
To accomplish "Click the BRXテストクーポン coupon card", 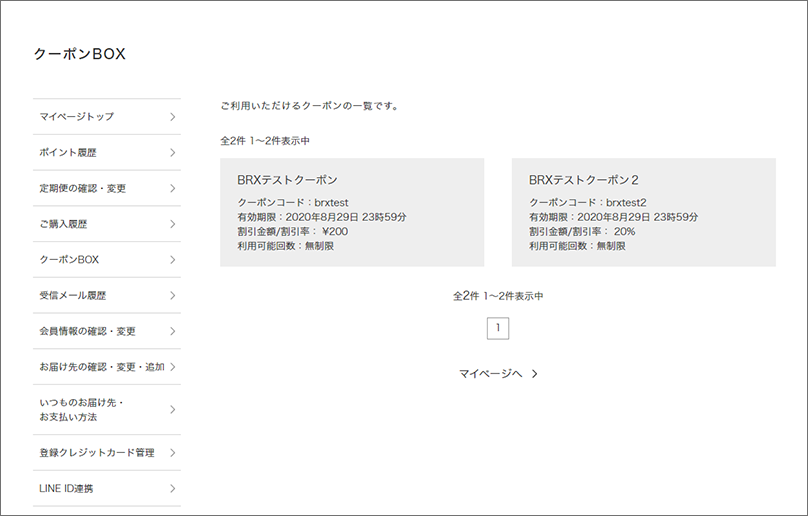I will tap(352, 212).
